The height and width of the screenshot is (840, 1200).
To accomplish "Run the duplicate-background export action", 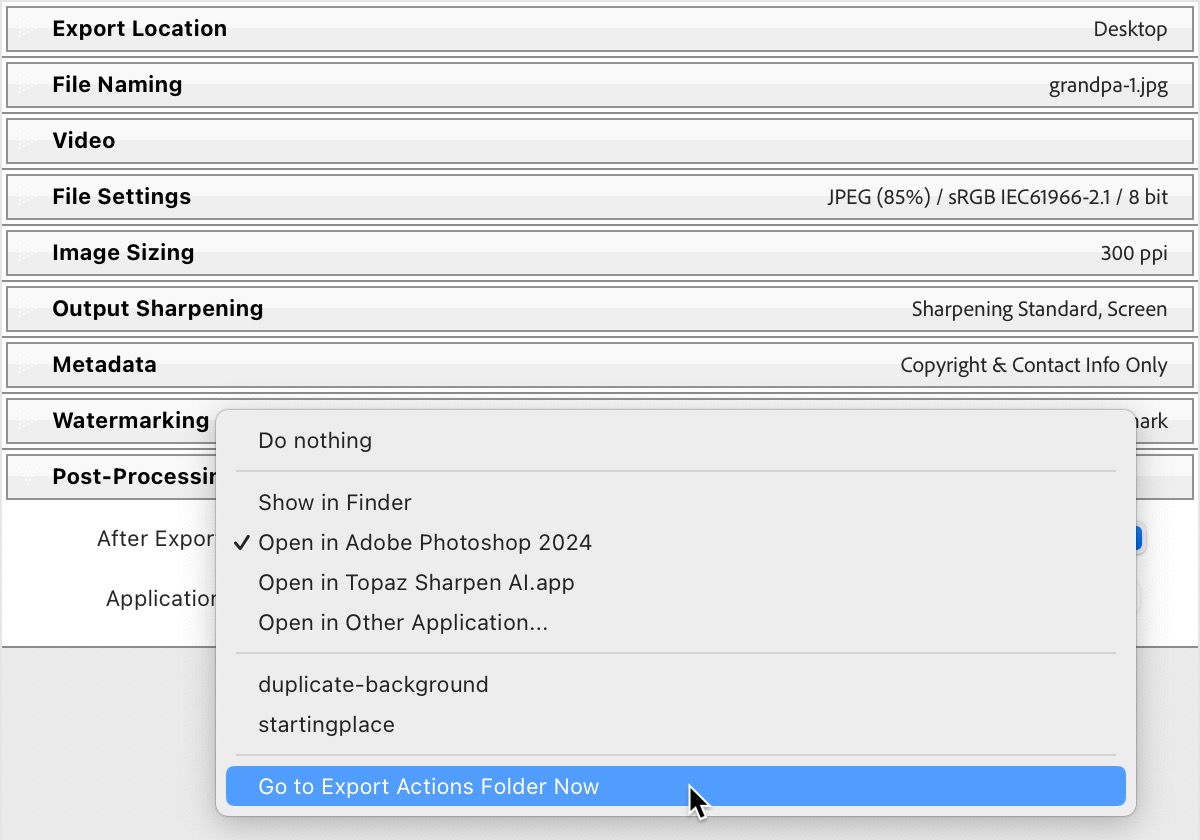I will [x=373, y=684].
